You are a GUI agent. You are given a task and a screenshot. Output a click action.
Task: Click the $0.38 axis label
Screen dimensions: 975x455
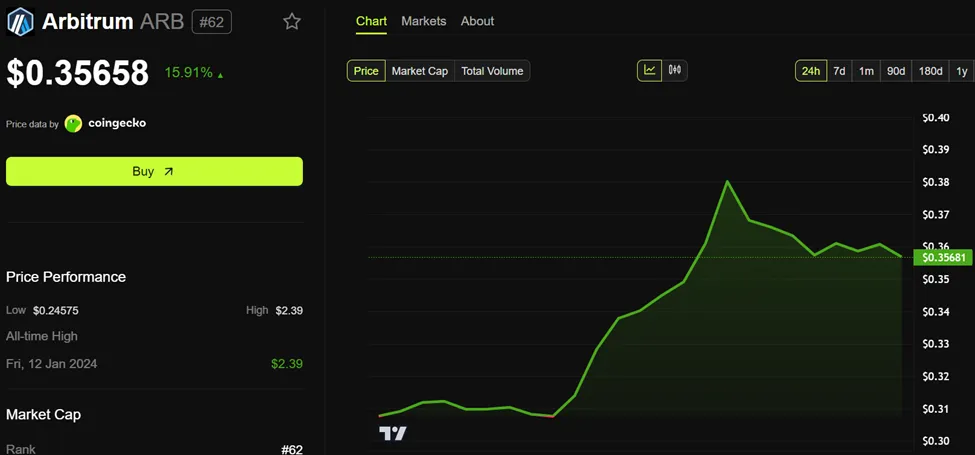tap(935, 182)
